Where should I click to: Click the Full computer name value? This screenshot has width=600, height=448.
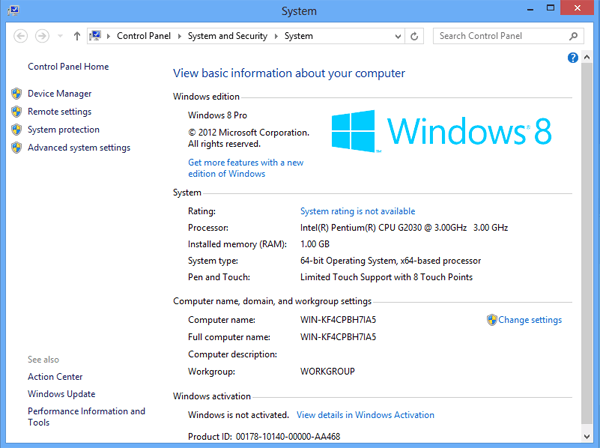pyautogui.click(x=338, y=337)
